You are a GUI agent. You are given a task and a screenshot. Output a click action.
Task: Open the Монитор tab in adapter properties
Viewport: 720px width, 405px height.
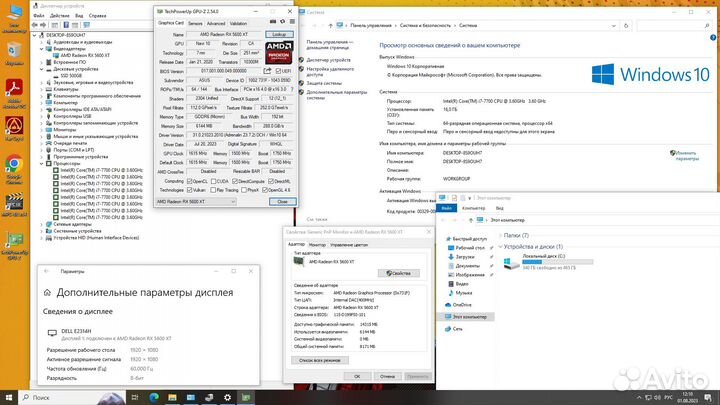point(317,245)
